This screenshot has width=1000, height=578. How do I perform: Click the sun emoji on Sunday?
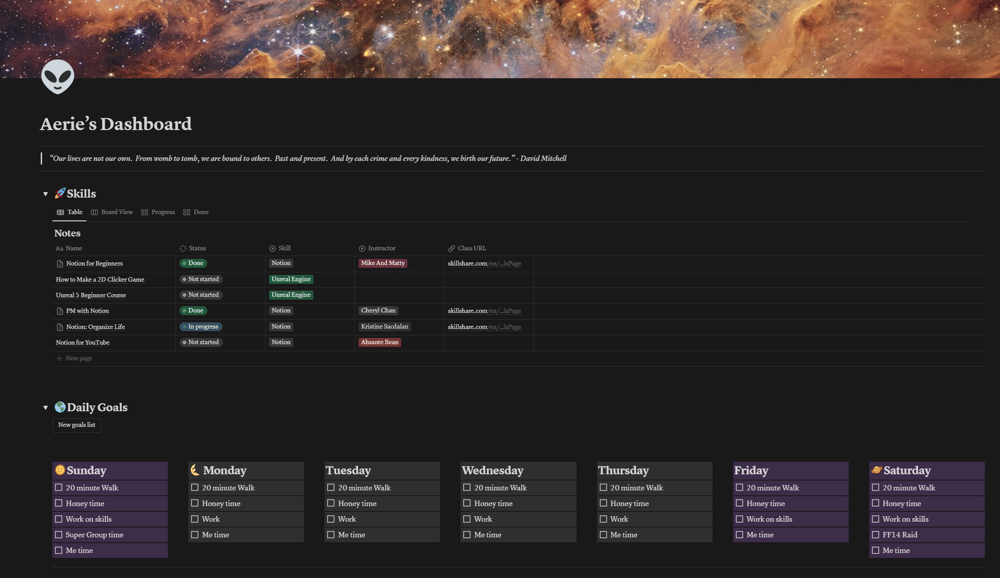[x=60, y=470]
